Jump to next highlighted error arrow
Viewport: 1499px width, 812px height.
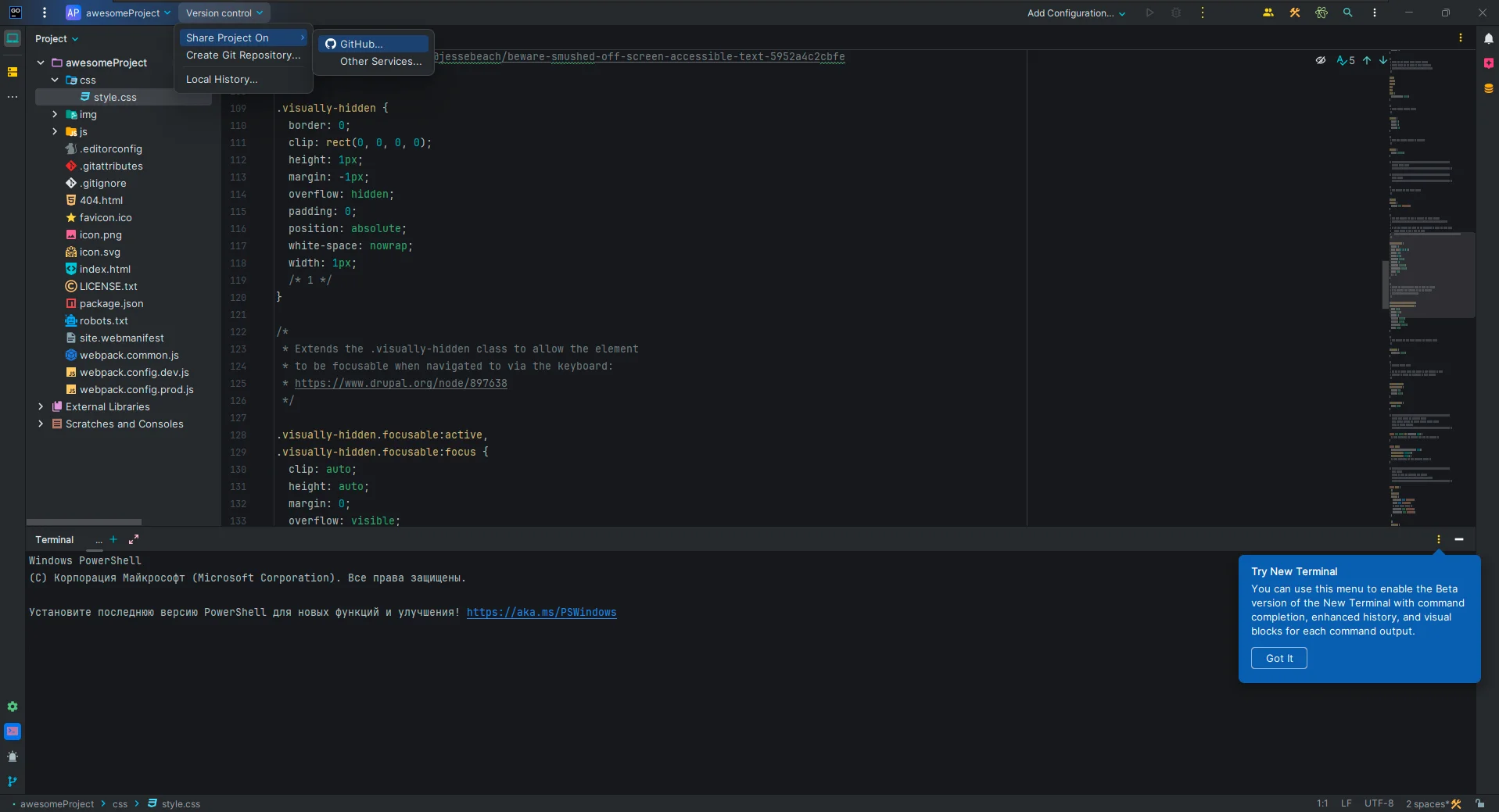coord(1382,60)
